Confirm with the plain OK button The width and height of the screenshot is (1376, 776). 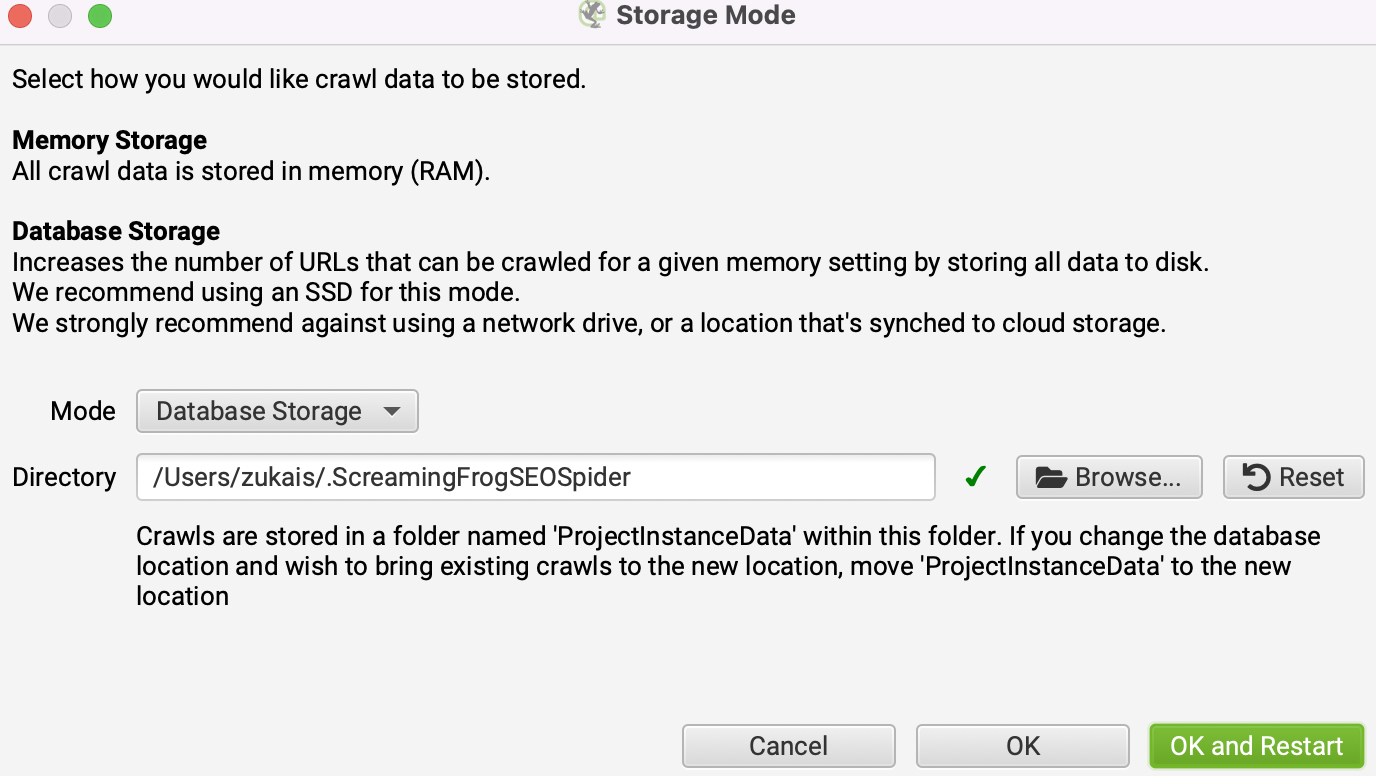click(x=1022, y=746)
